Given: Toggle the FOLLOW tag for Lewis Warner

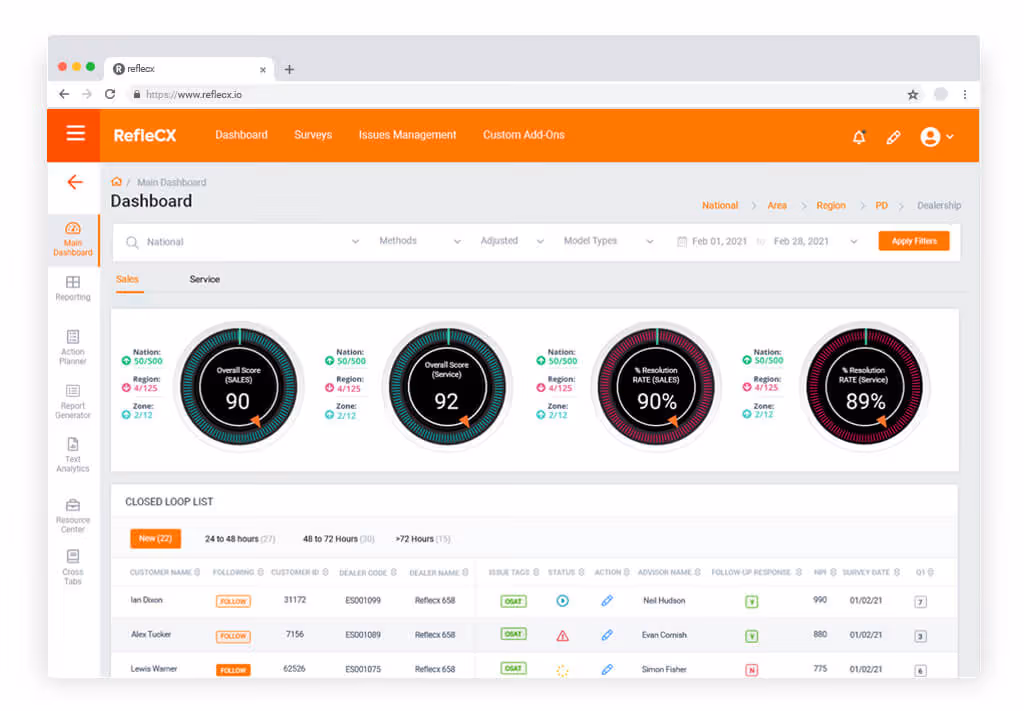Looking at the screenshot, I should (x=233, y=670).
